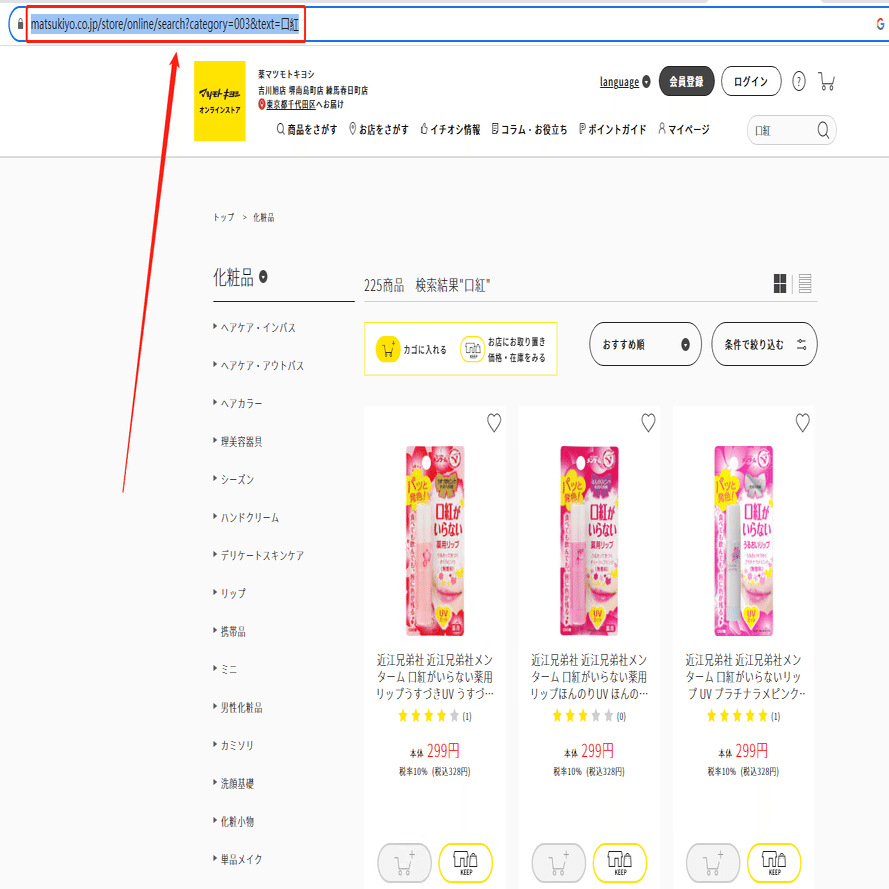Open the language dropdown
Viewport: 889px width, 889px height.
coord(625,82)
